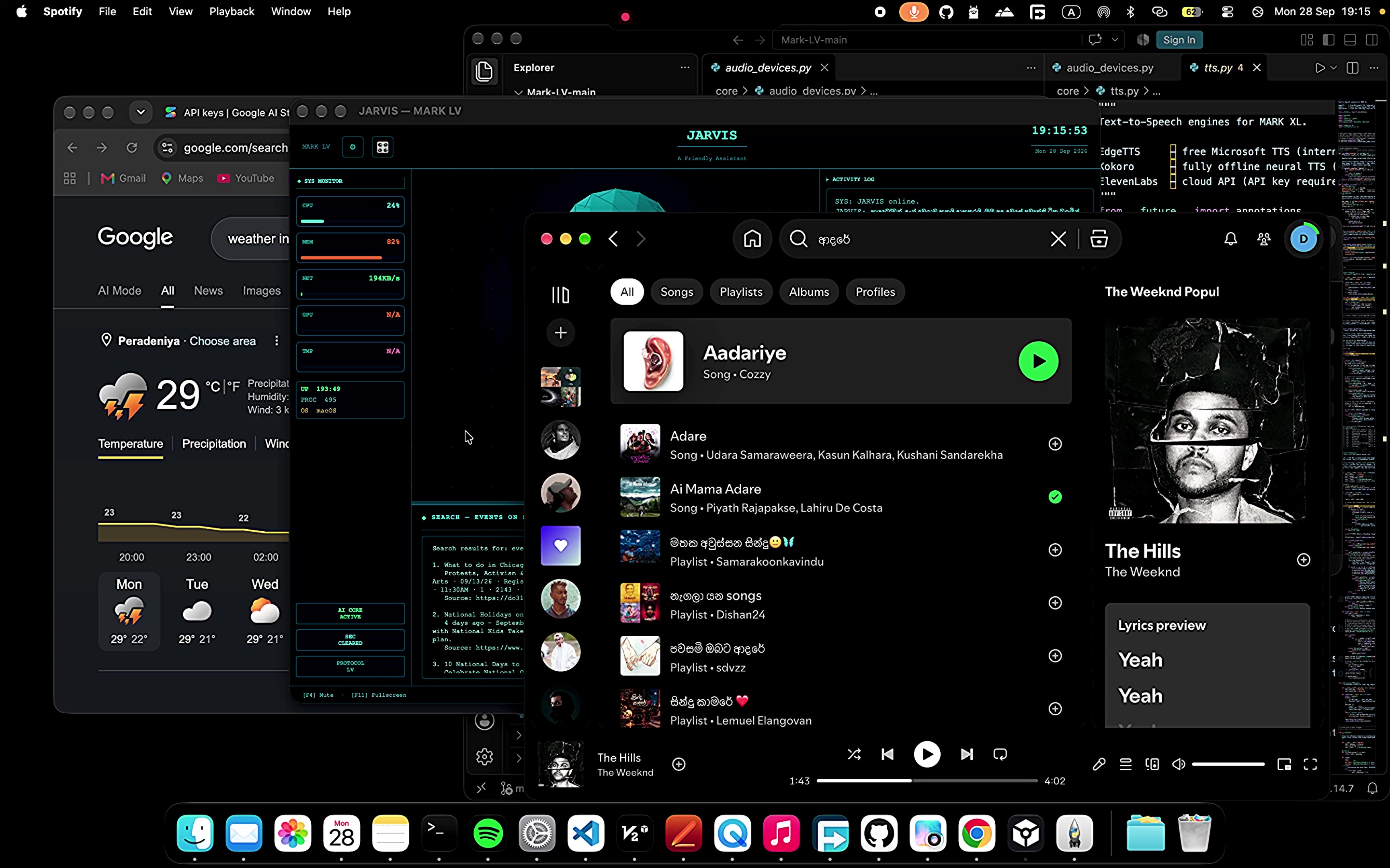Toggle repeat in Spotify player
The width and height of the screenshot is (1390, 868).
(x=1000, y=754)
